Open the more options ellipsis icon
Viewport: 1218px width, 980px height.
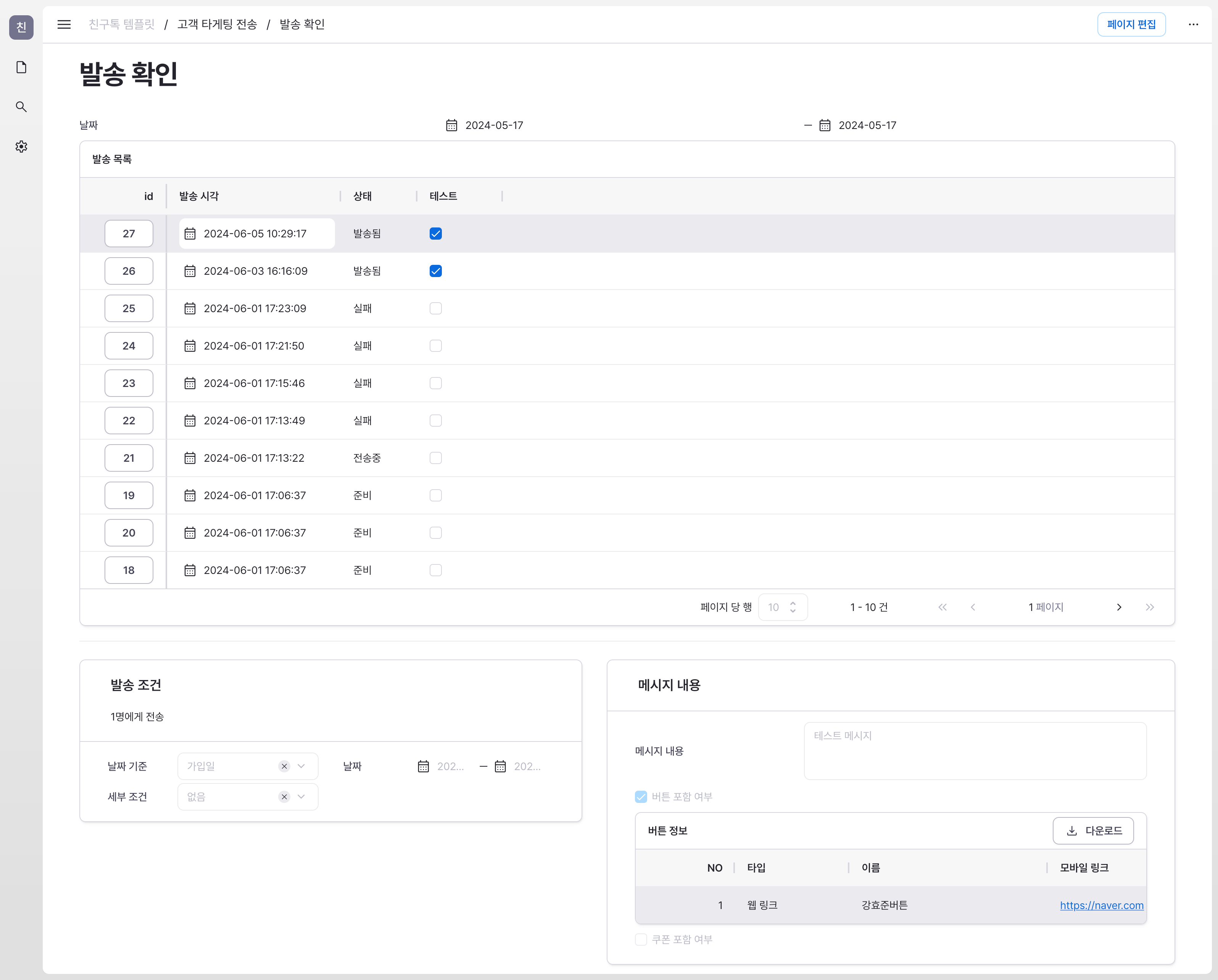1193,24
